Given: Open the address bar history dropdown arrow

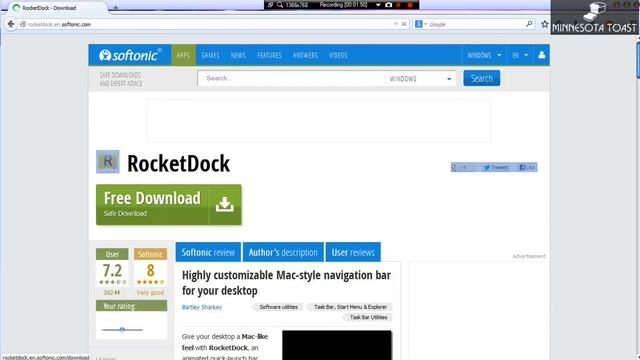Looking at the screenshot, I should coord(396,24).
